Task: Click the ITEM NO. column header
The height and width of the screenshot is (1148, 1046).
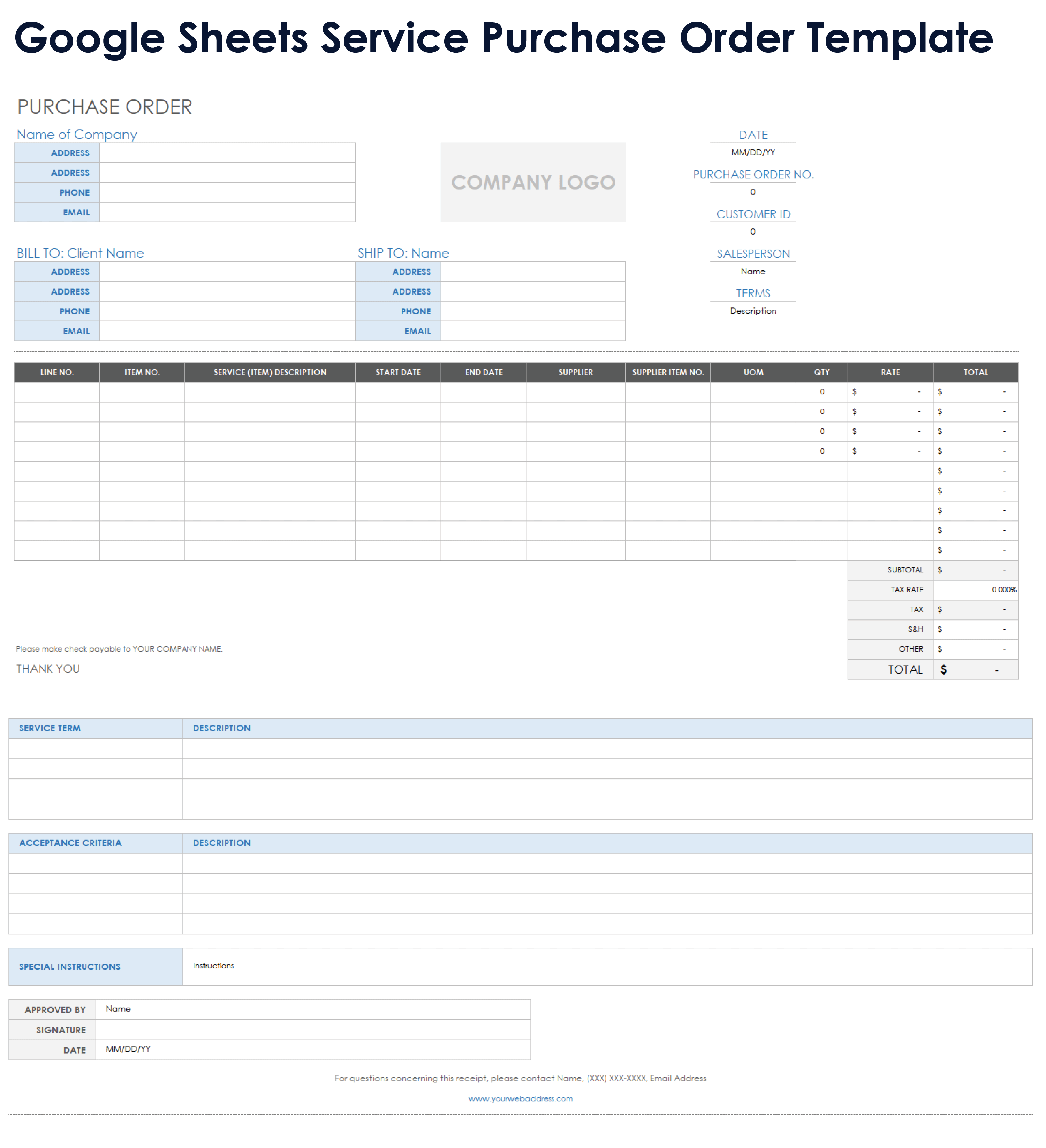Action: pos(142,372)
